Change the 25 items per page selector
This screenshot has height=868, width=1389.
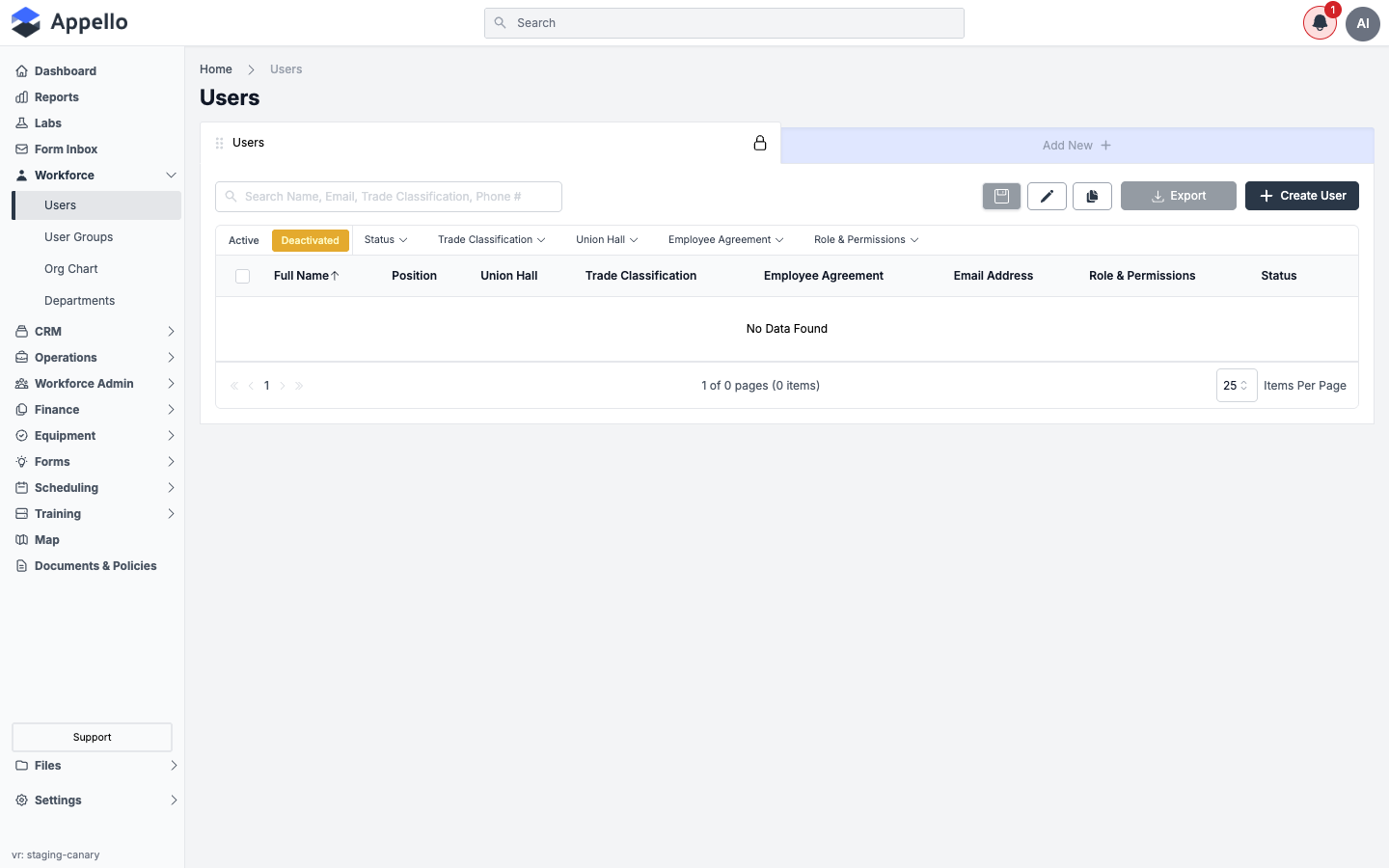tap(1237, 386)
